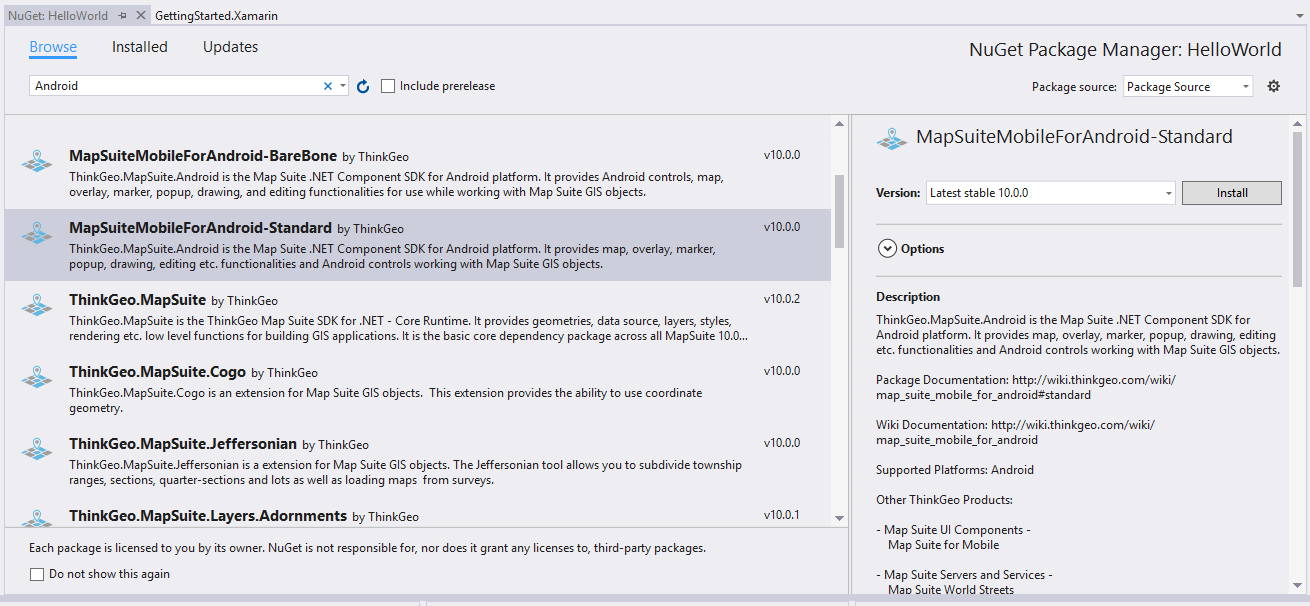Open the Version dropdown showing Latest stable 10.0.0

1050,192
